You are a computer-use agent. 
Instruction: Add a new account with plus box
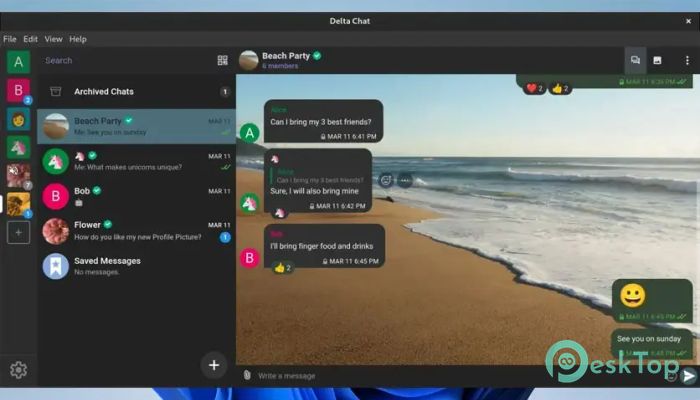(x=18, y=232)
